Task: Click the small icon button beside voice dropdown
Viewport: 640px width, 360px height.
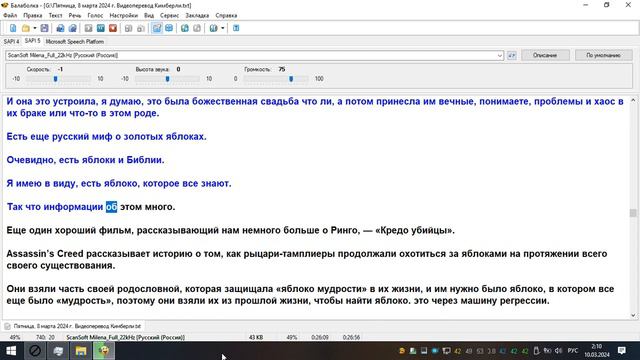Action: pyautogui.click(x=511, y=56)
